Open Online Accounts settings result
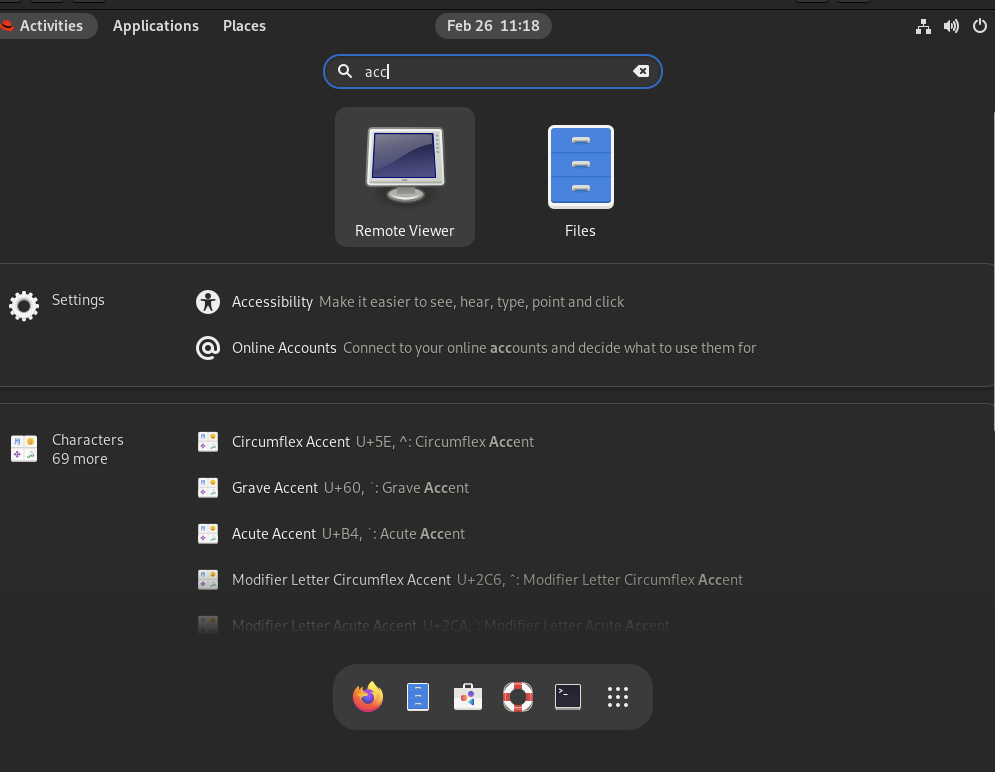 coord(284,347)
